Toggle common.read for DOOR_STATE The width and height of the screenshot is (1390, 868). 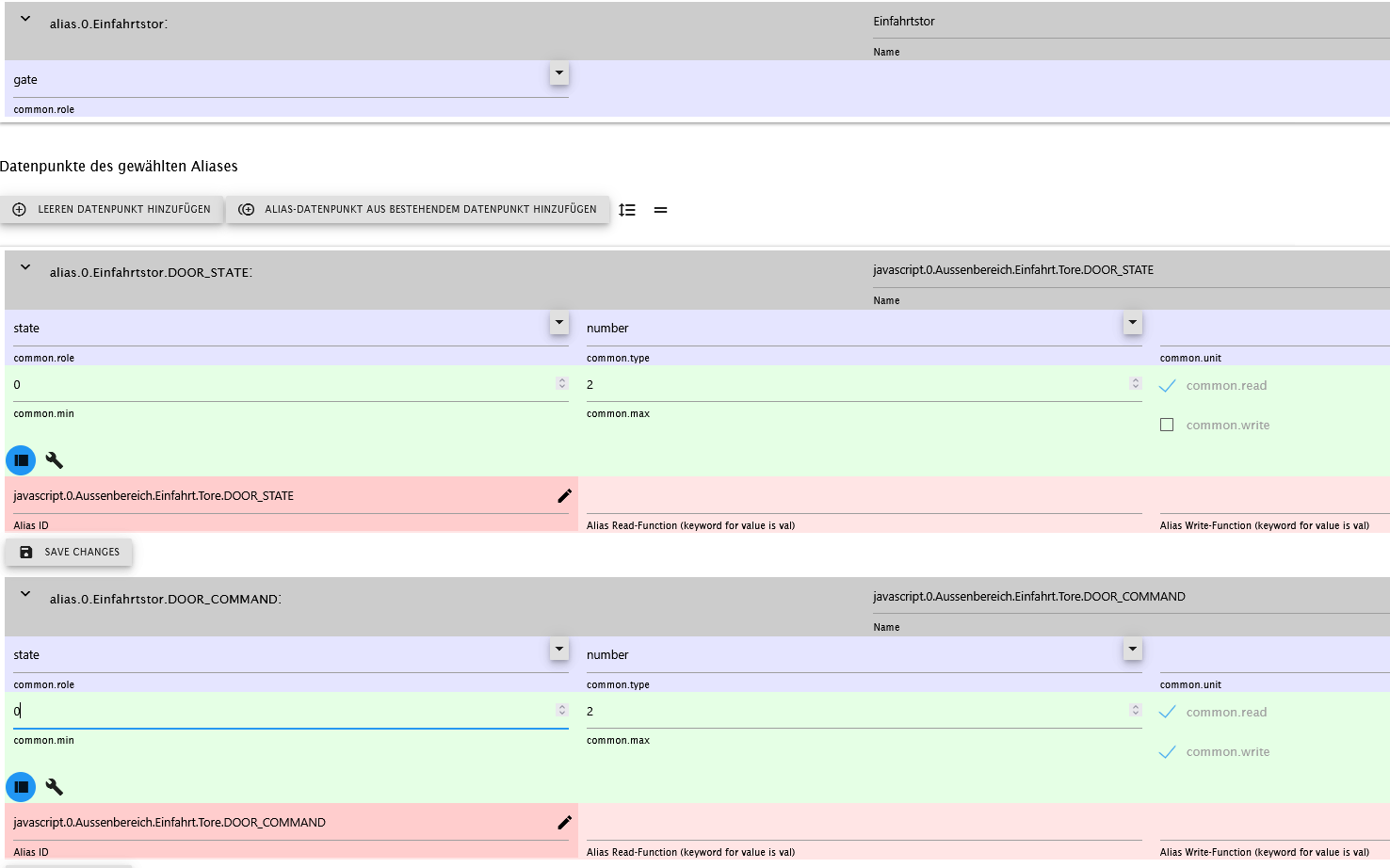(x=1167, y=386)
